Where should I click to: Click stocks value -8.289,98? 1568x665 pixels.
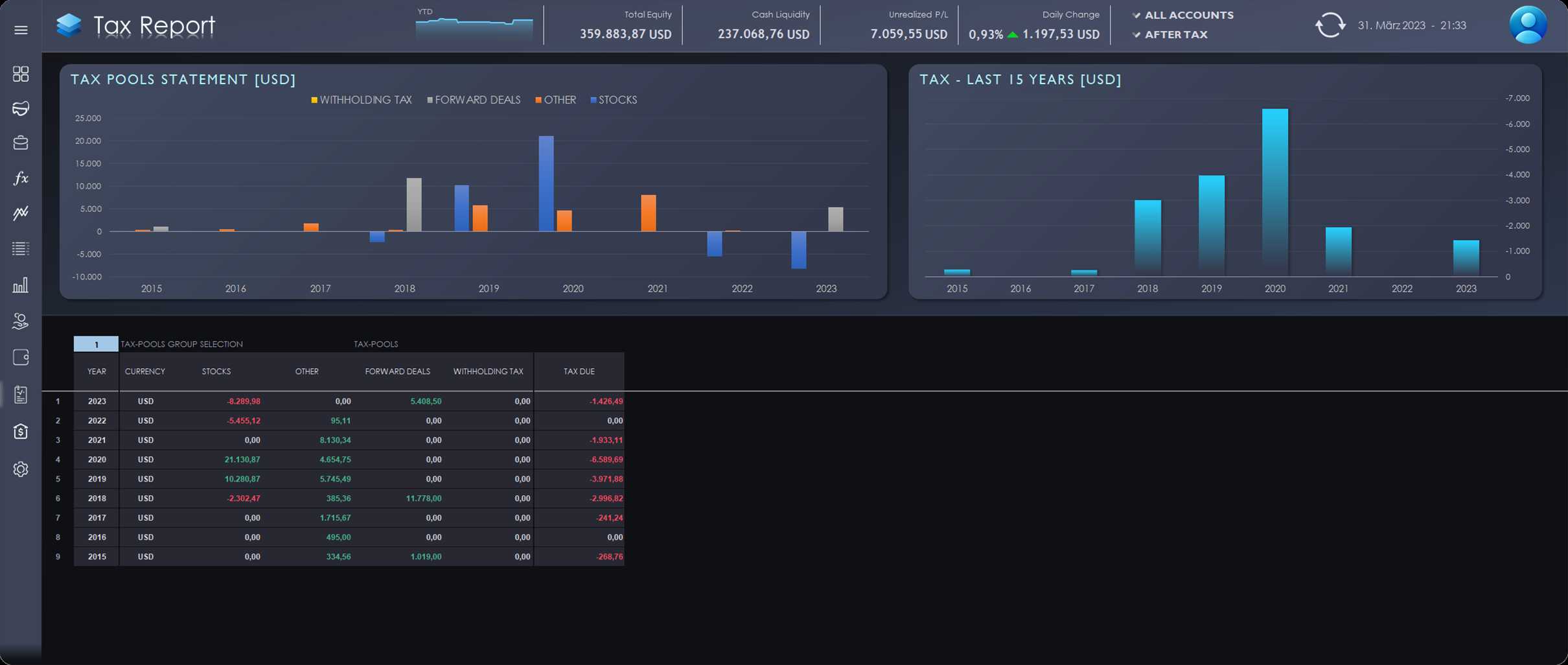click(243, 401)
